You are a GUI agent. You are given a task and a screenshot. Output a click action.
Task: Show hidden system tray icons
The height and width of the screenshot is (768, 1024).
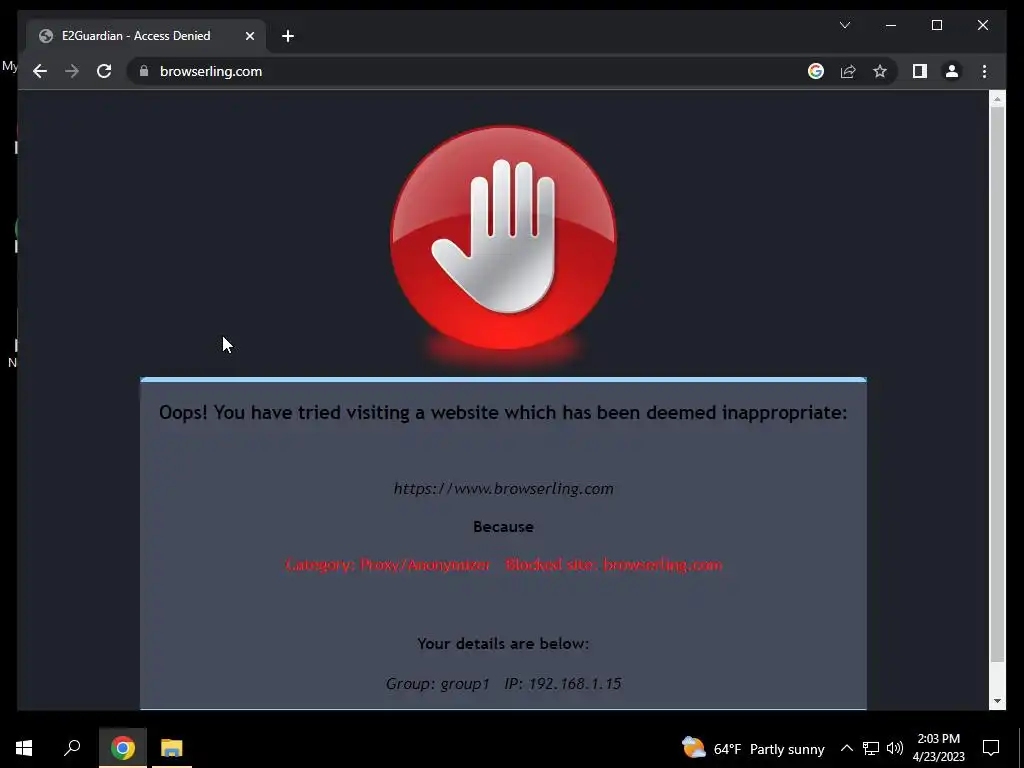click(846, 748)
